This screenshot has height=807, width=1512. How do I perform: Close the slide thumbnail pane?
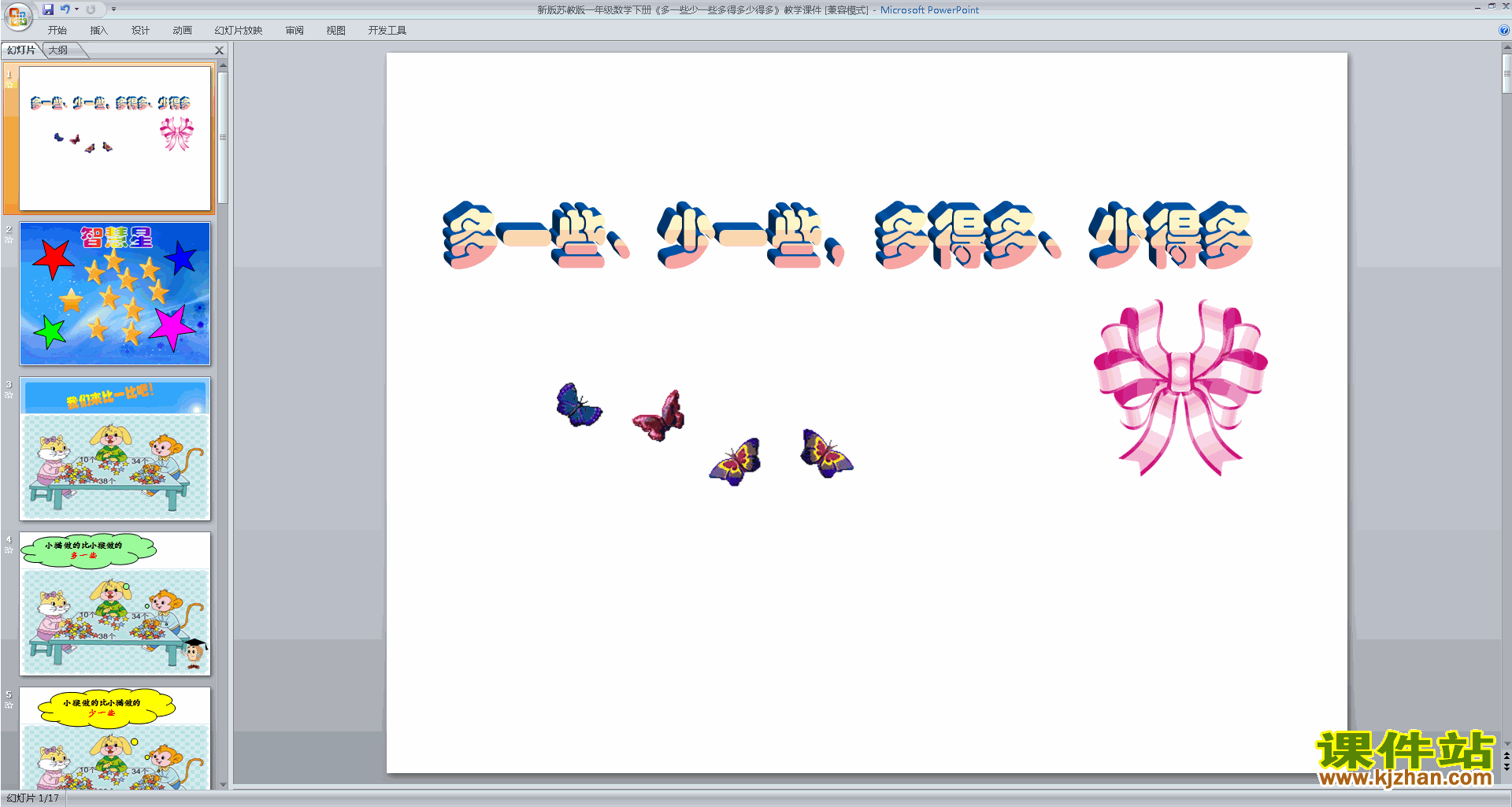tap(220, 50)
